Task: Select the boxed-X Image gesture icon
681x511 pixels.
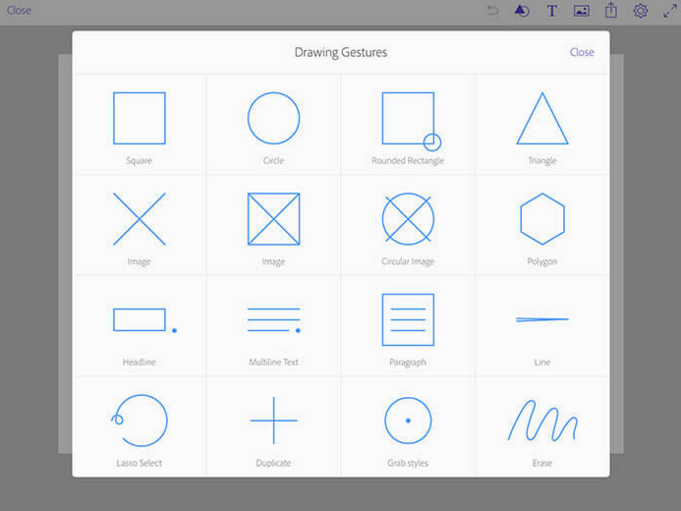Action: click(274, 219)
